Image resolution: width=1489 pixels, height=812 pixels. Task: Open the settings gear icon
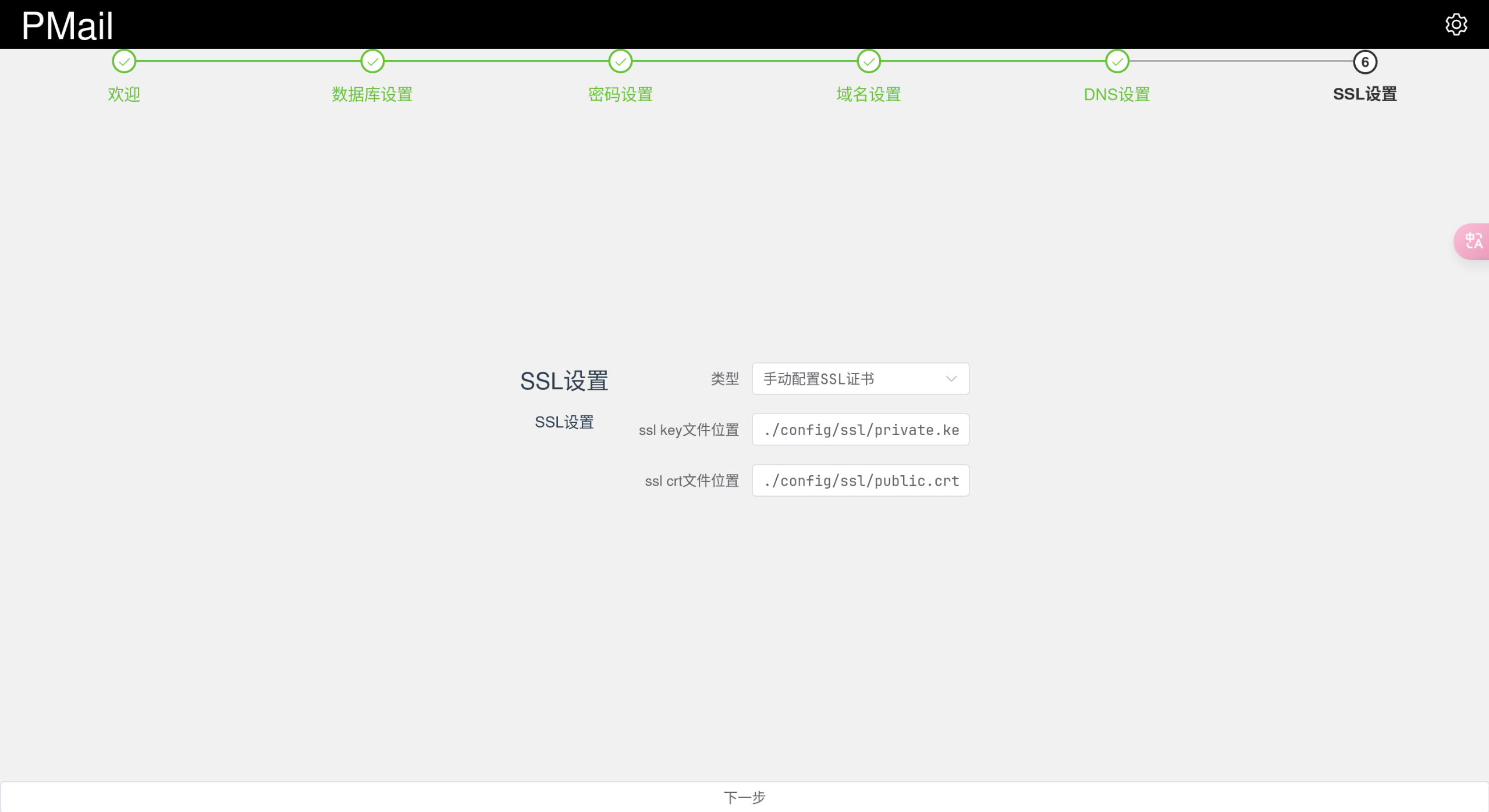(x=1456, y=24)
